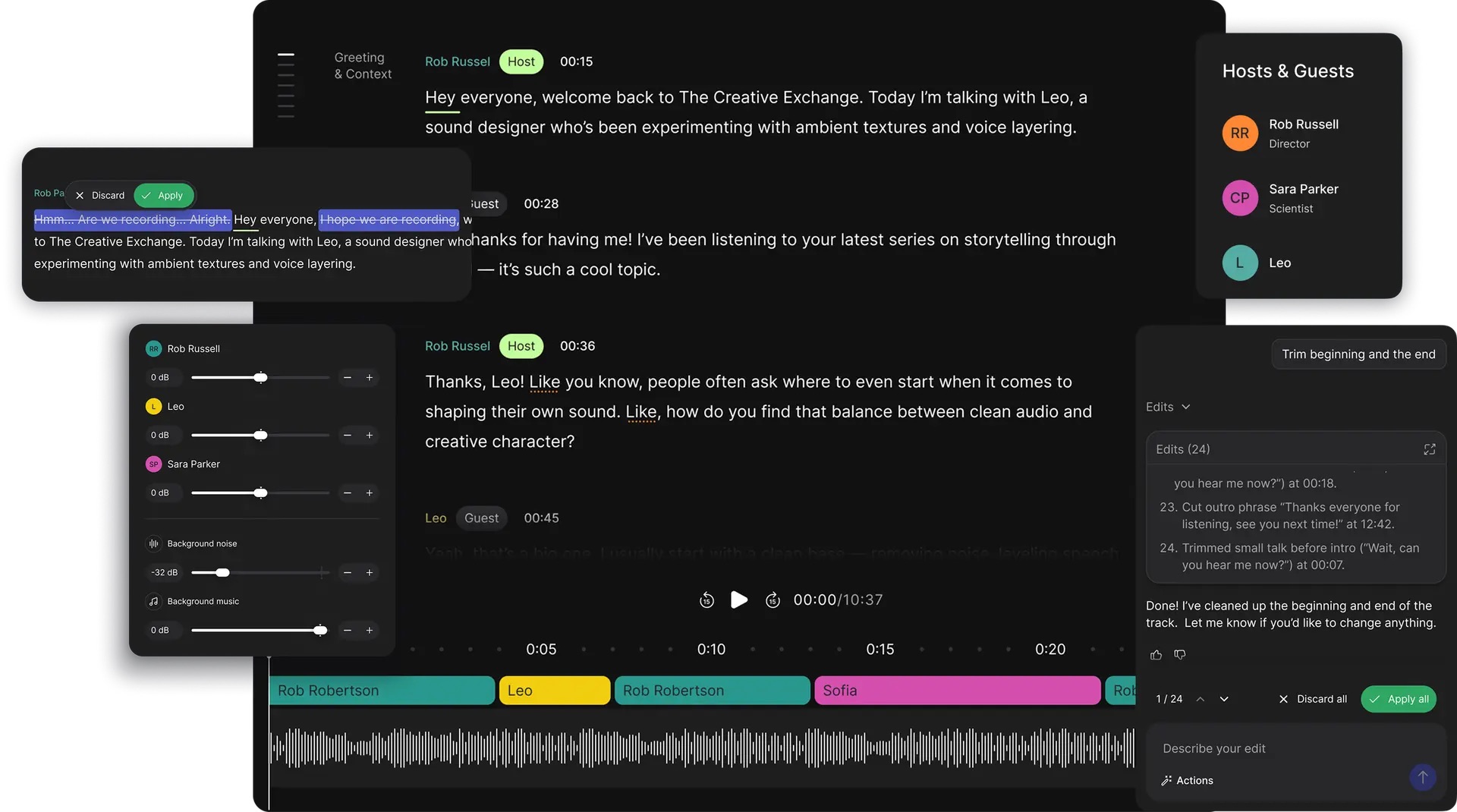Apply the strikethrough text edit
Image resolution: width=1457 pixels, height=812 pixels.
coord(163,195)
